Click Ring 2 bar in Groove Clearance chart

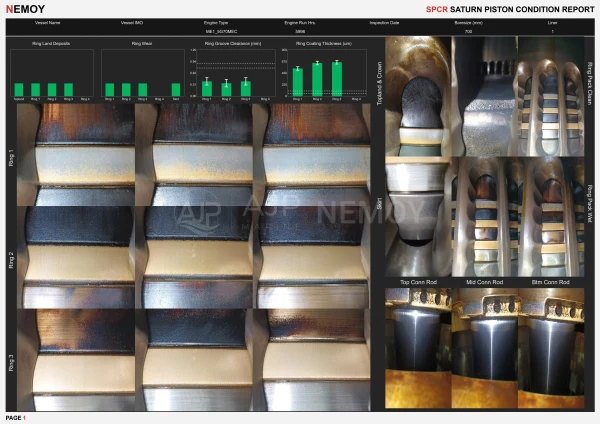[226, 90]
